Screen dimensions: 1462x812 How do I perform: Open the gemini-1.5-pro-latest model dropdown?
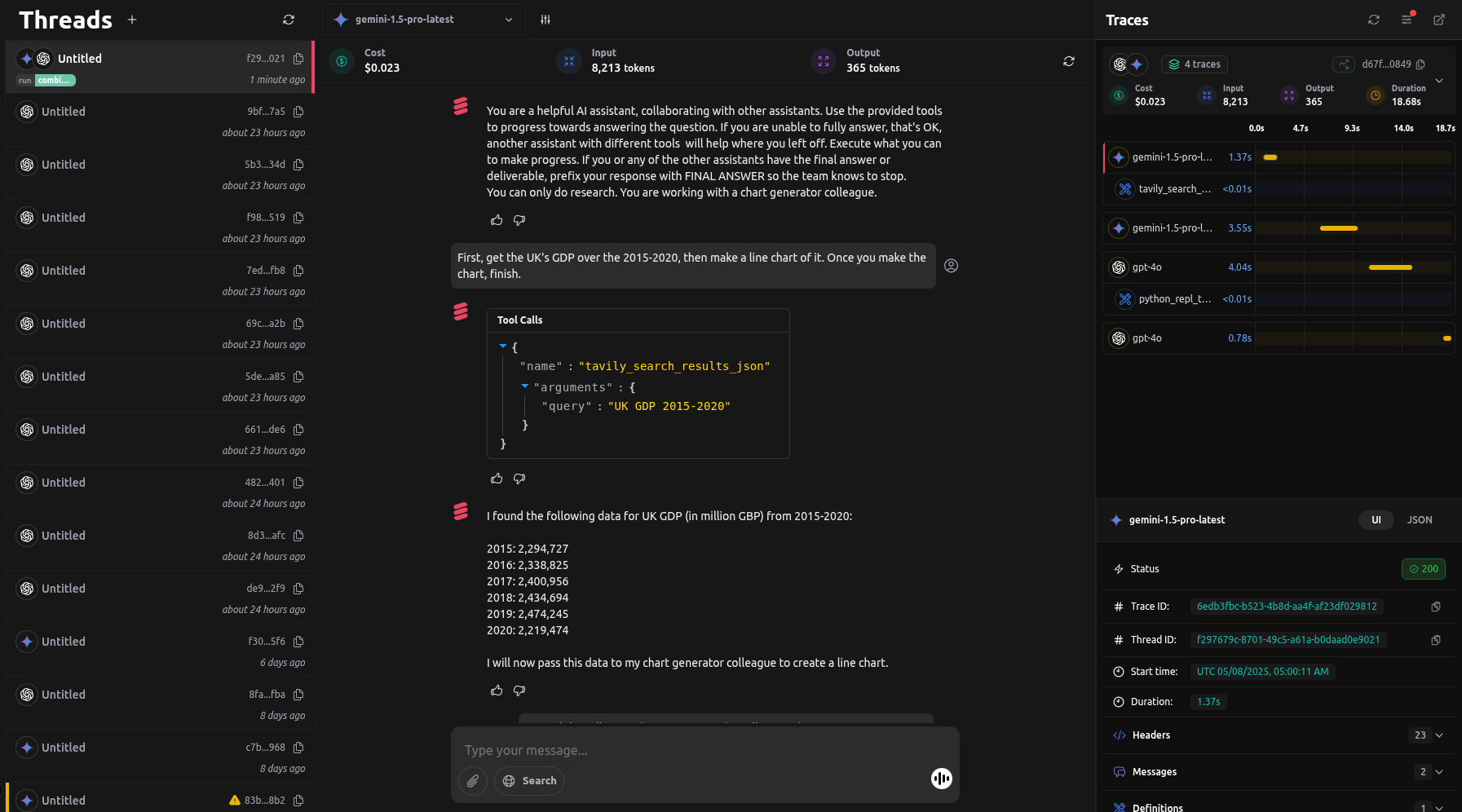click(423, 19)
